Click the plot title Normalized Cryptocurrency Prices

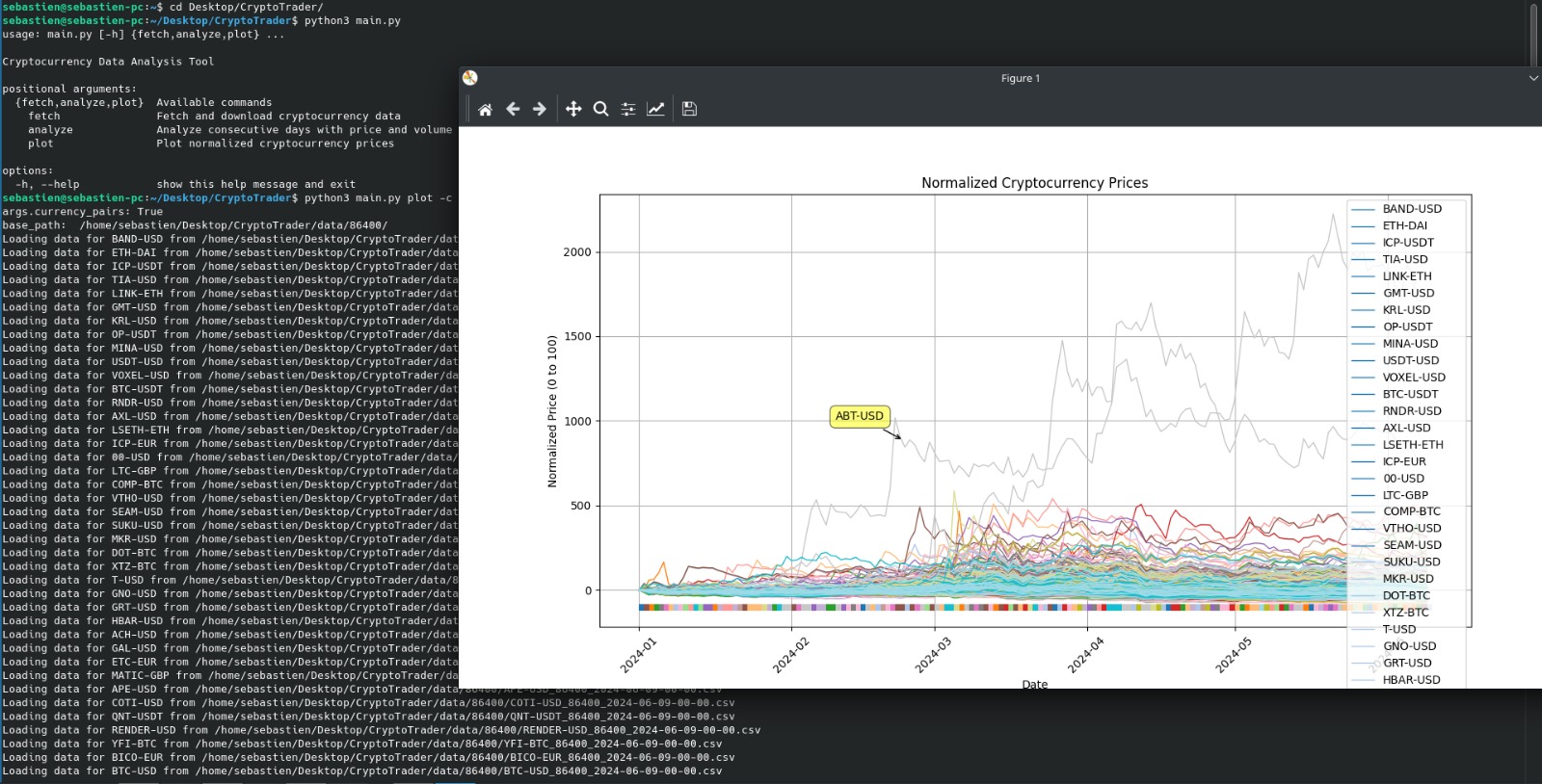(x=1034, y=183)
